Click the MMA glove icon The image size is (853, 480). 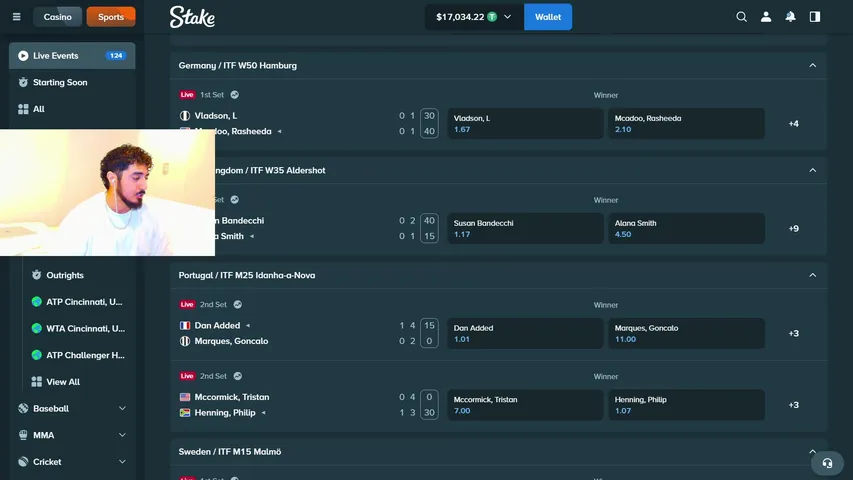click(23, 435)
